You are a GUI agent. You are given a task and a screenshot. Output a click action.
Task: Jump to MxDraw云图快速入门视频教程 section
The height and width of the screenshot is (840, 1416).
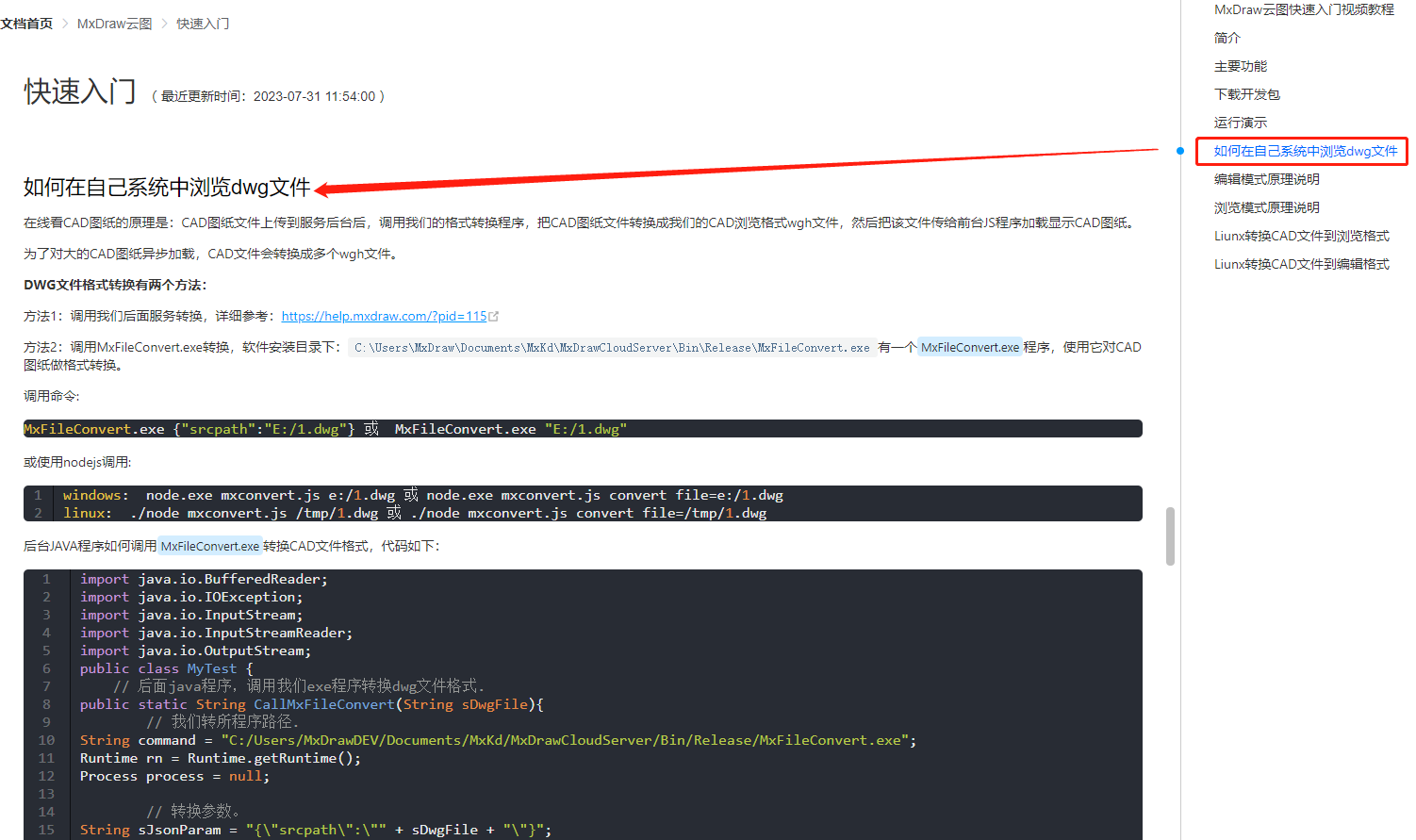[x=1304, y=9]
